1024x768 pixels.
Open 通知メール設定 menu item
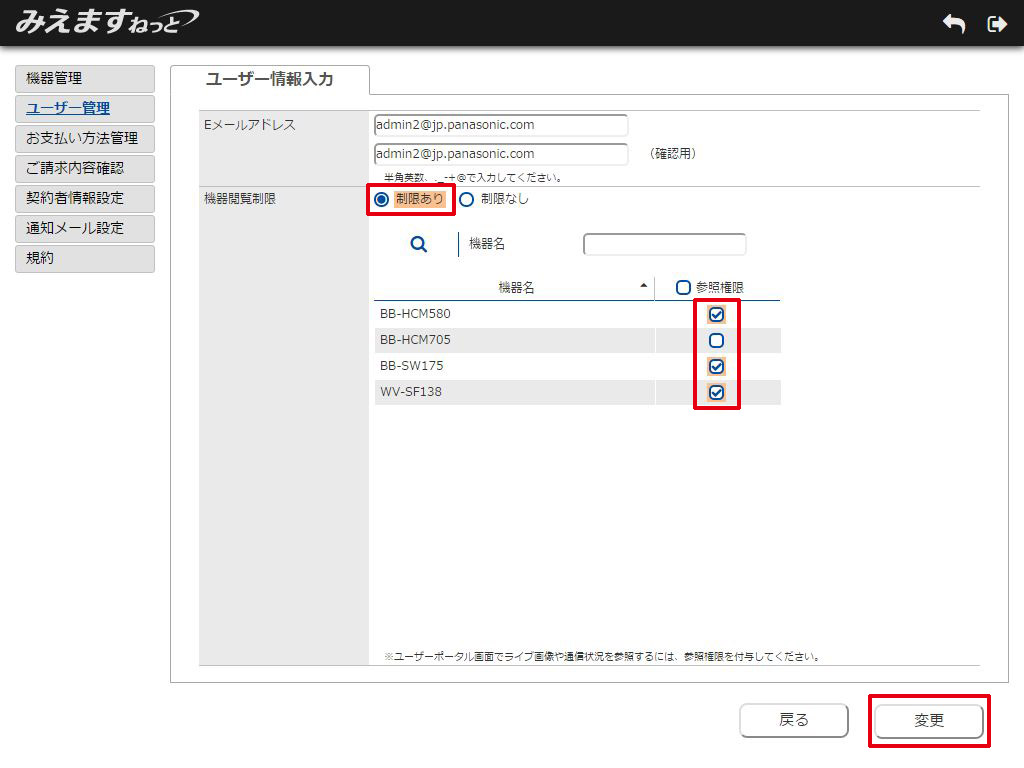(85, 228)
